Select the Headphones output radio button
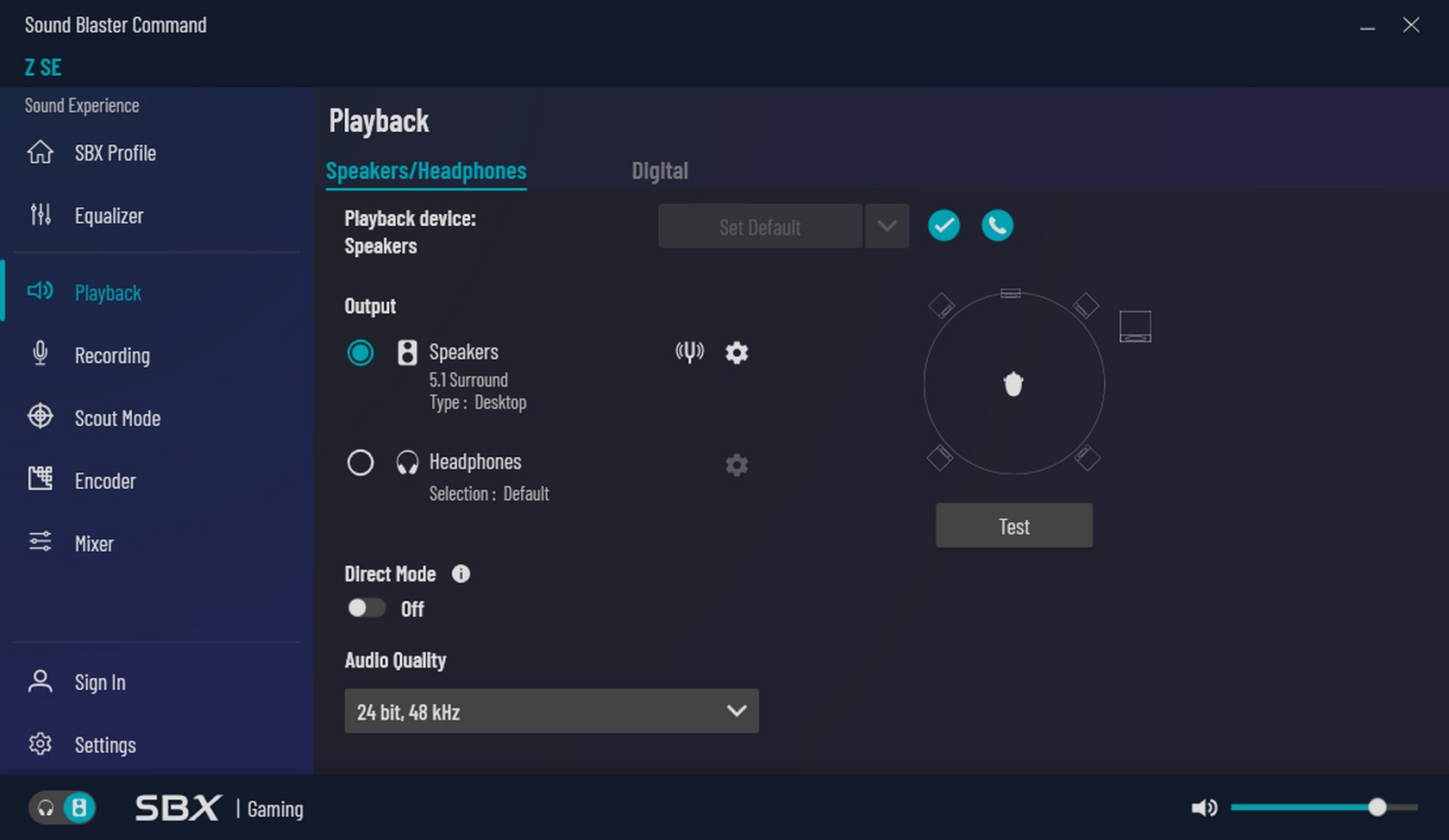The width and height of the screenshot is (1449, 840). click(360, 463)
